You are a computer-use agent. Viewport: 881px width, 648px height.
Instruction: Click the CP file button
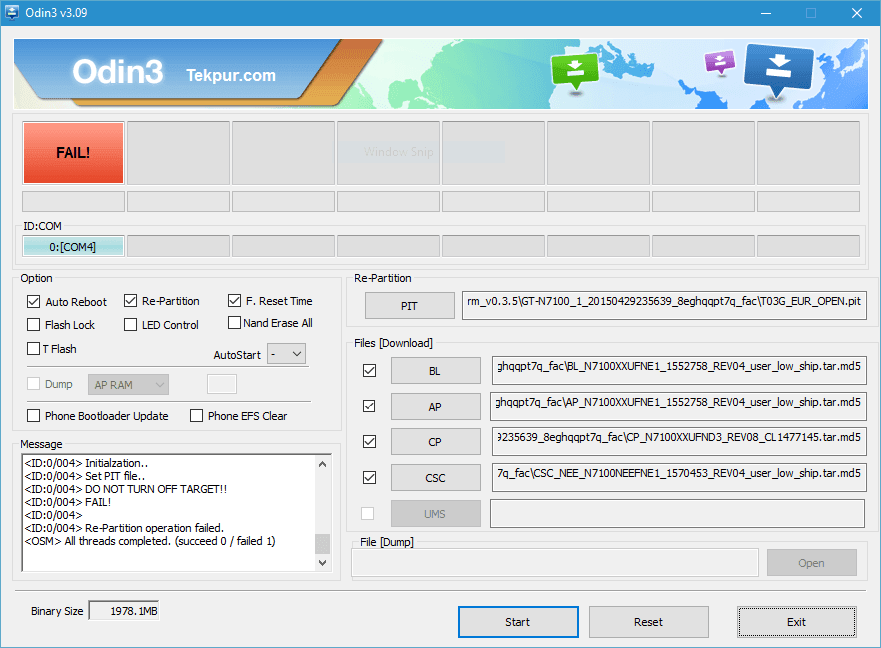tap(435, 442)
